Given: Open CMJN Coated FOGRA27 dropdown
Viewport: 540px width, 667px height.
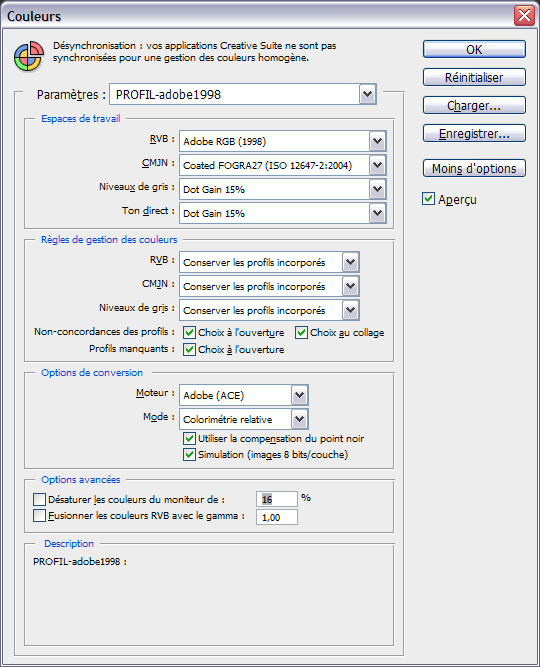Looking at the screenshot, I should [283, 165].
